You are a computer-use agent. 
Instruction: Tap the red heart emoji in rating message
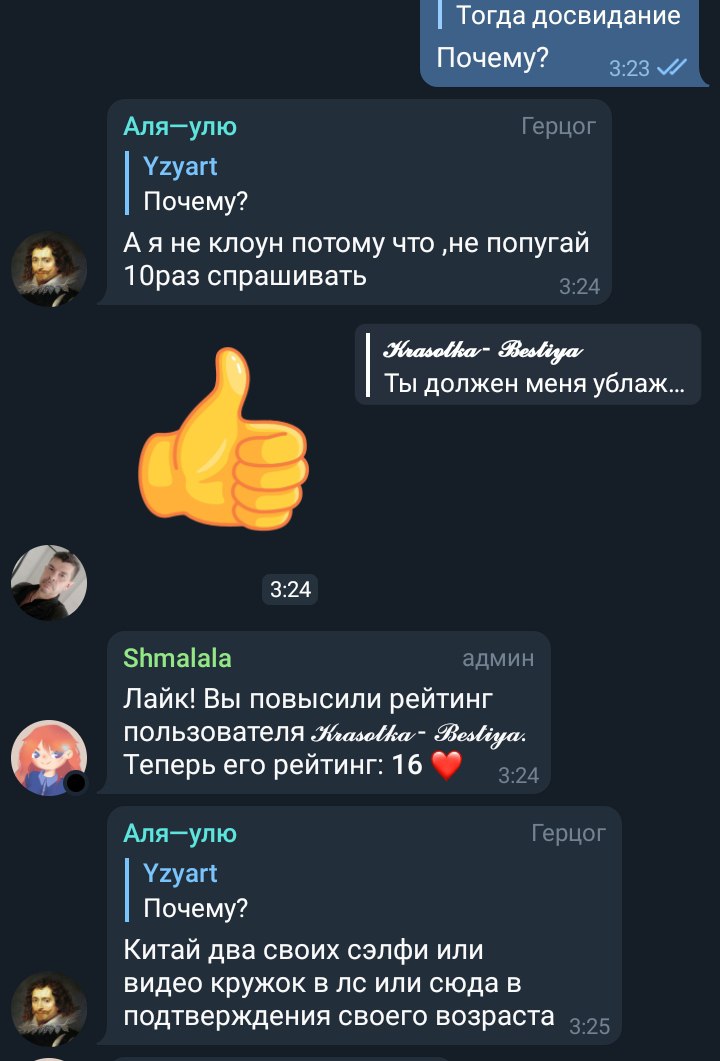(x=447, y=765)
